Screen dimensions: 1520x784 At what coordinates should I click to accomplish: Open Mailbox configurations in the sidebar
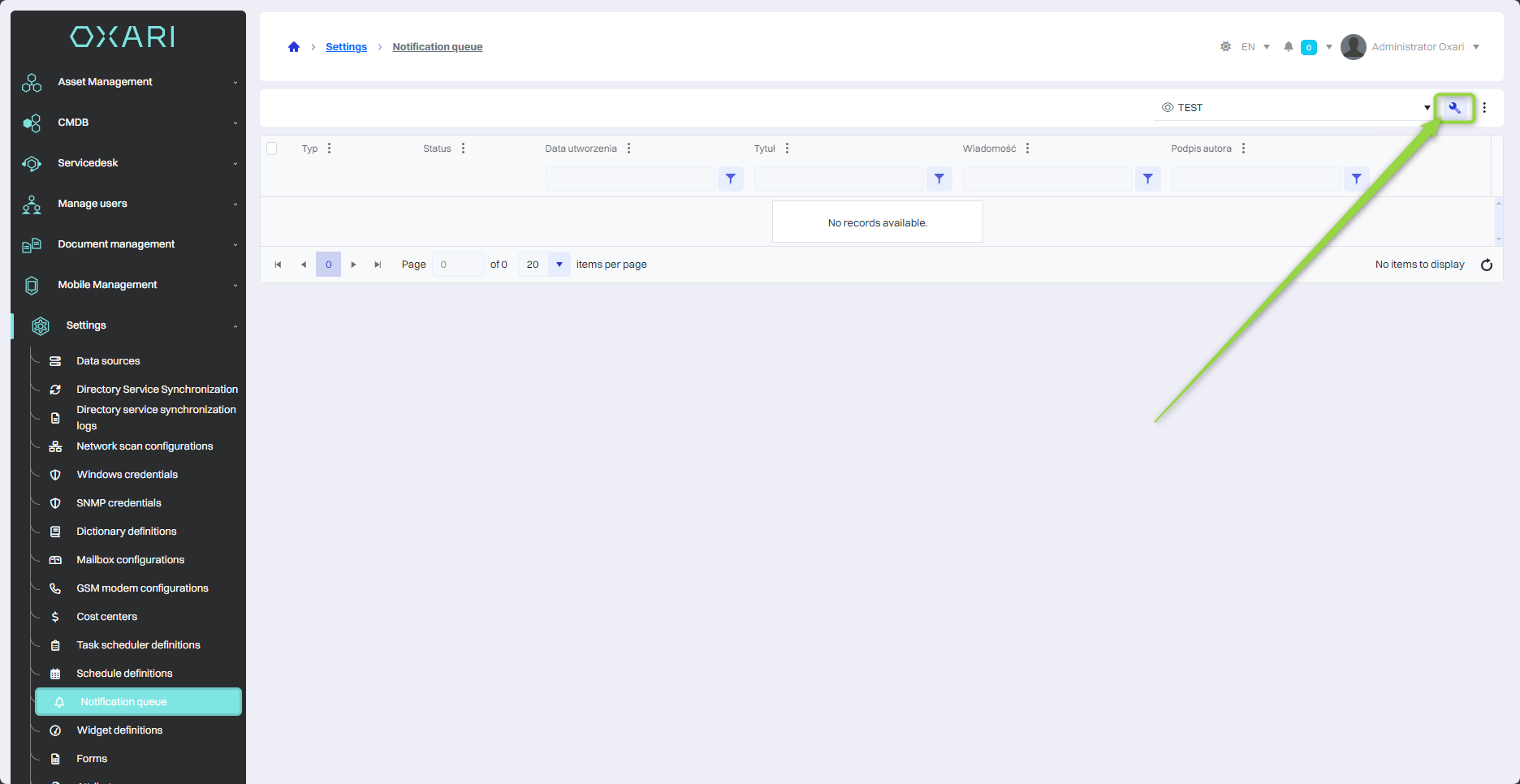click(x=130, y=560)
